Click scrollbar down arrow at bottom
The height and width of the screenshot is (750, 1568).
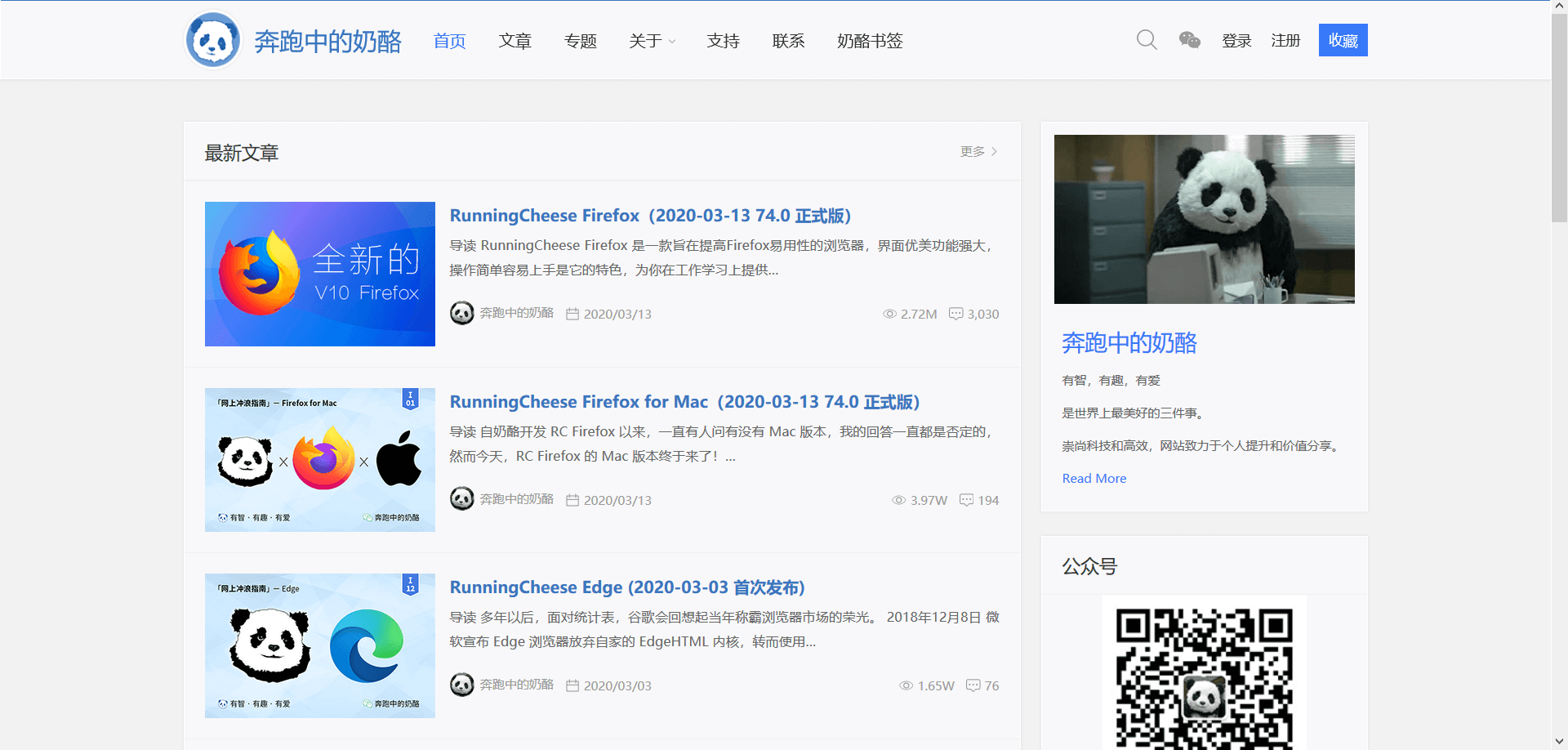click(1559, 742)
